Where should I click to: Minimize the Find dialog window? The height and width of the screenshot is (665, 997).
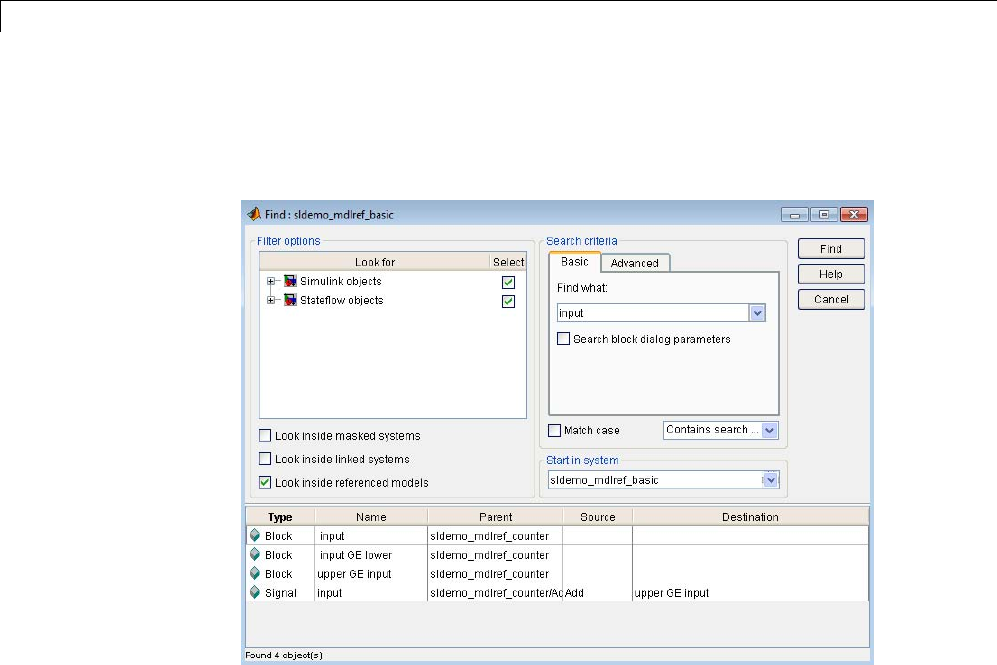pyautogui.click(x=795, y=215)
